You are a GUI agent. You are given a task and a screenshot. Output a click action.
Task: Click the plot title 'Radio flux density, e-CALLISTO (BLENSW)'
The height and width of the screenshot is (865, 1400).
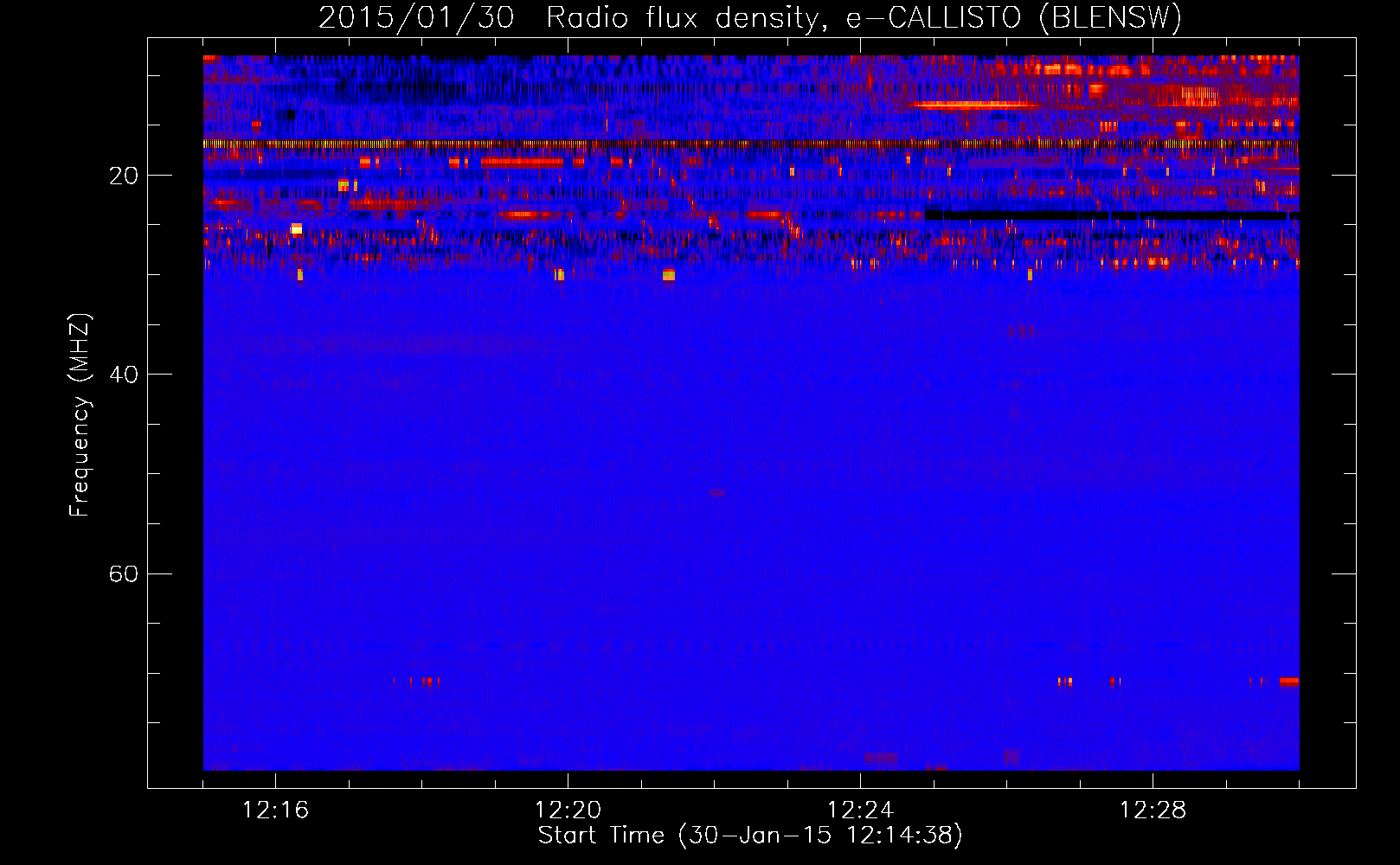click(864, 18)
